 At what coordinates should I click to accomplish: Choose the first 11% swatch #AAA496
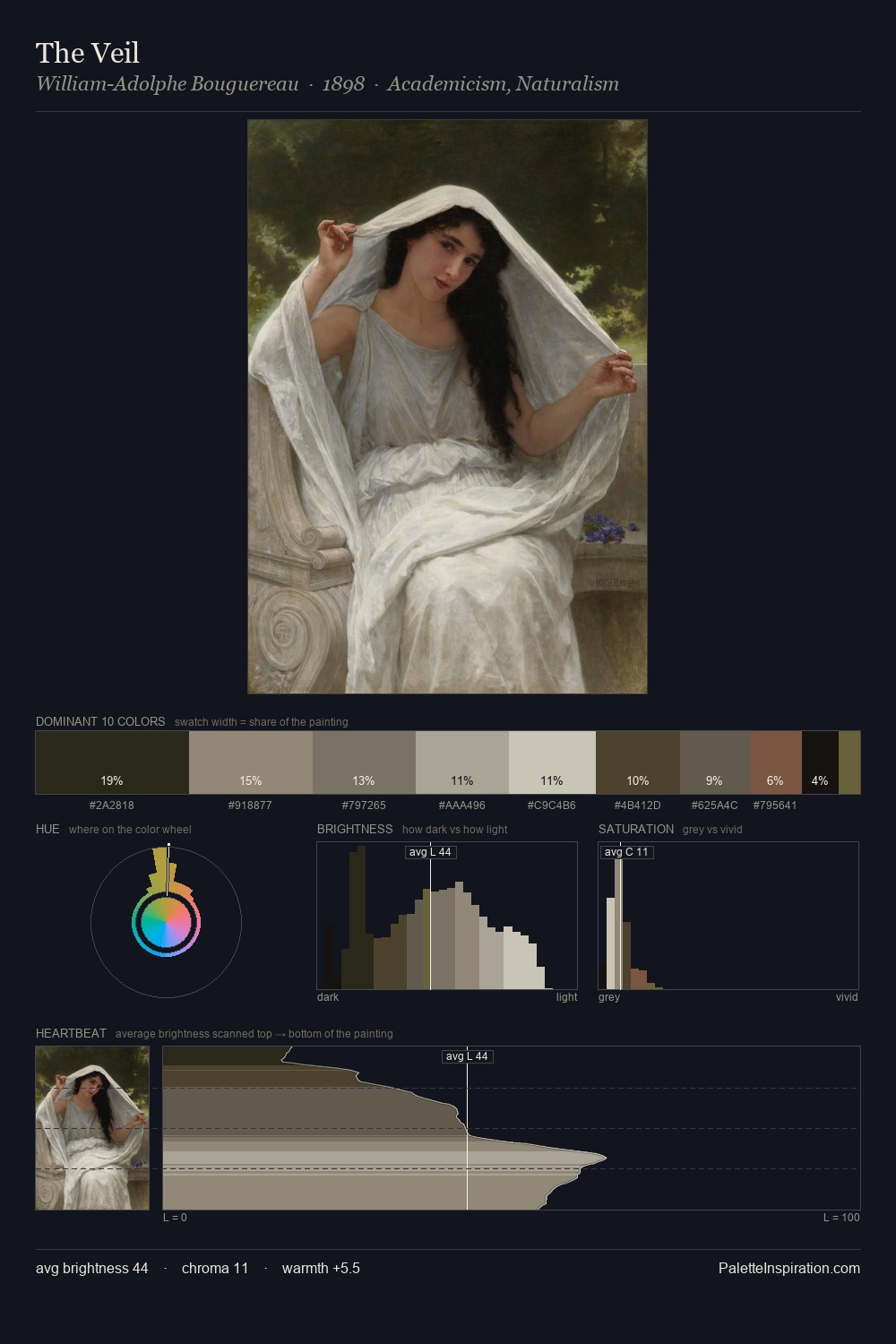click(462, 762)
